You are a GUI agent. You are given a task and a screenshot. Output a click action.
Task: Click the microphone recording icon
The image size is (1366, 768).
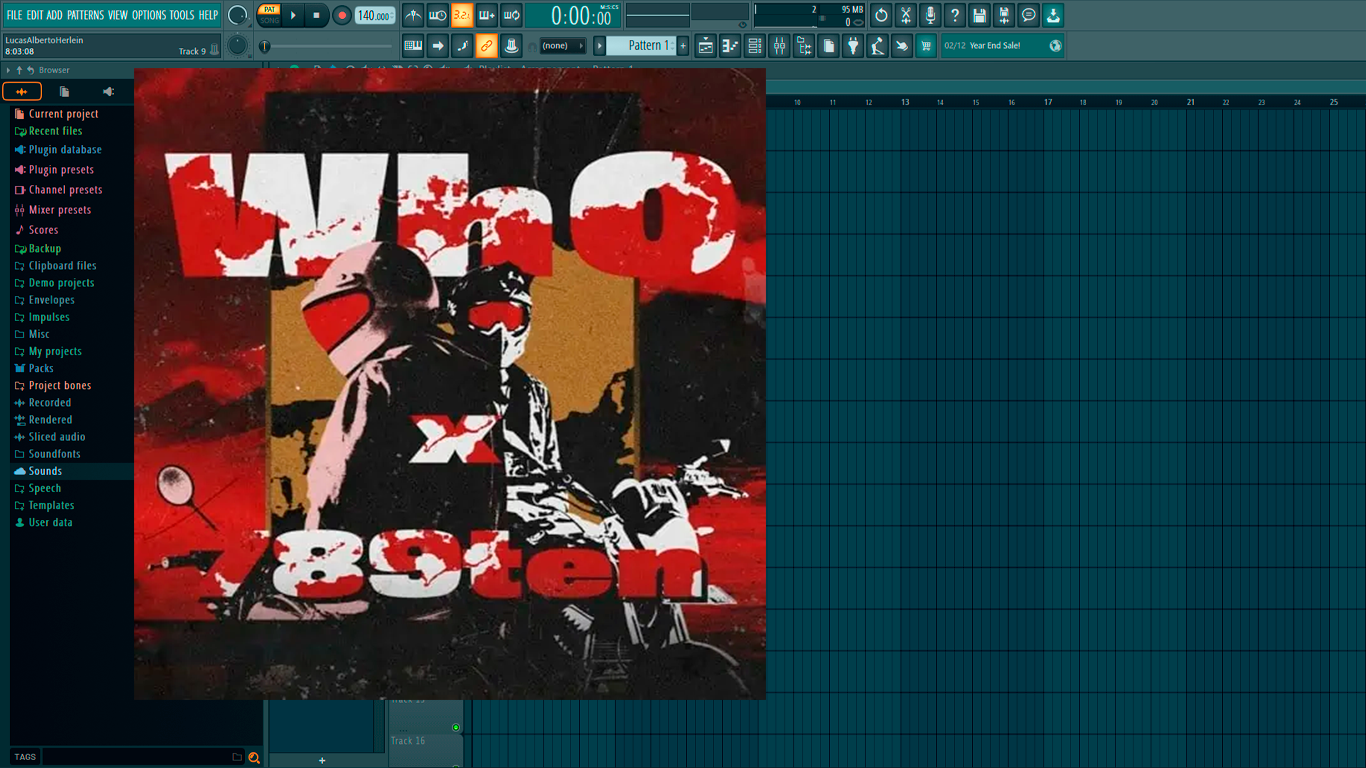tap(930, 15)
